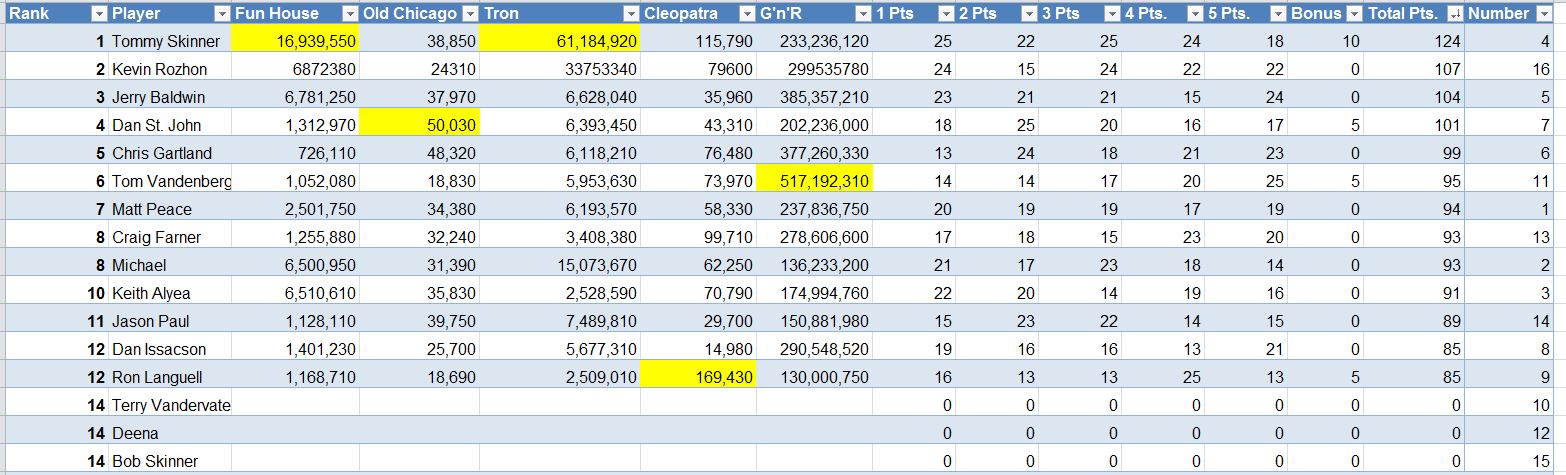Select the Bob Skinner player cell
1566x475 pixels.
(x=169, y=461)
